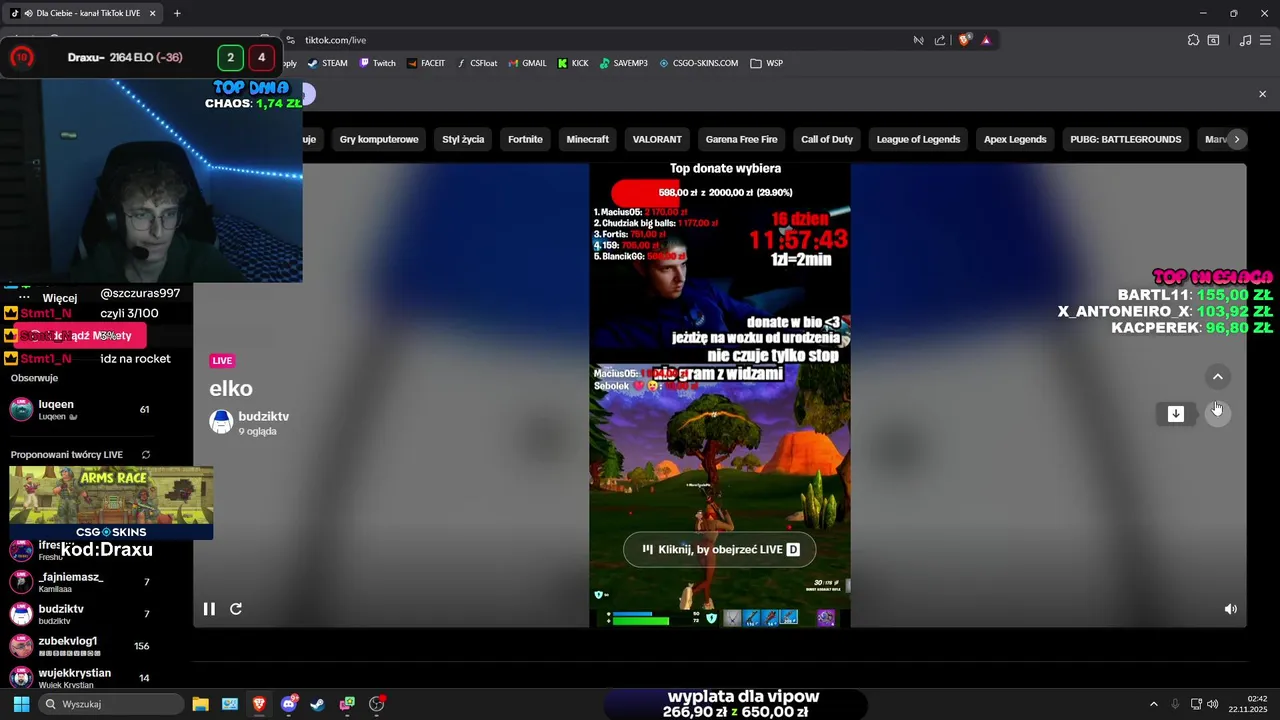Open the GMAIL bookmark

(527, 63)
